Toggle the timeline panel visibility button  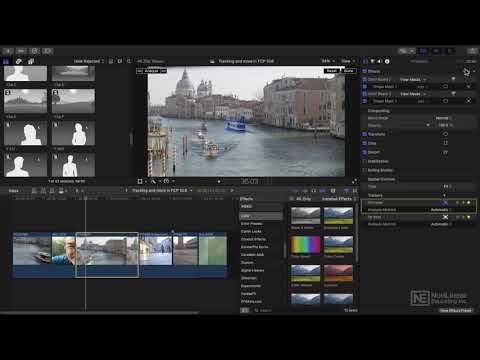coord(436,51)
